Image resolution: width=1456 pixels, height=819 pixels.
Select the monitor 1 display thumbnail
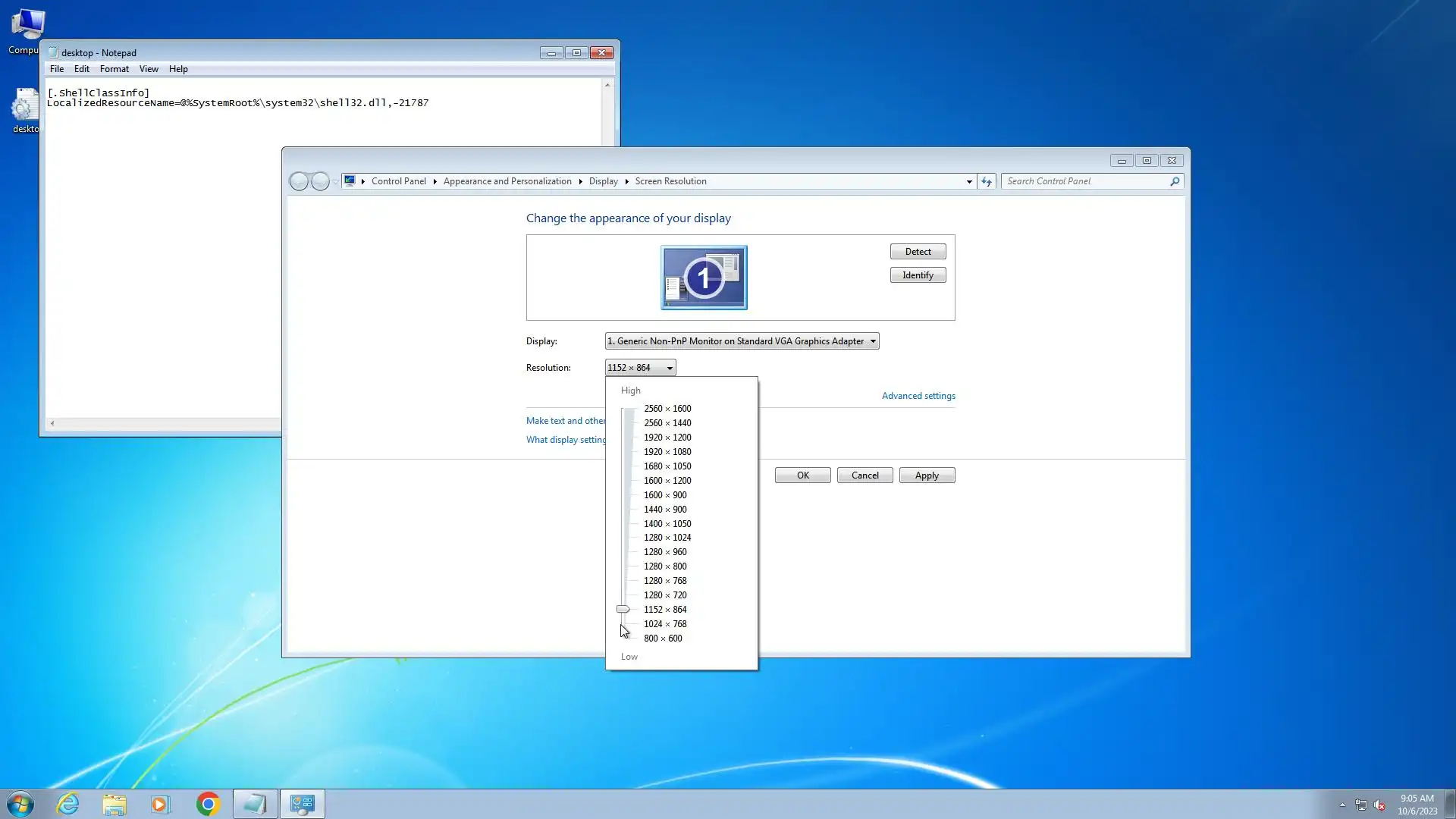pos(704,278)
